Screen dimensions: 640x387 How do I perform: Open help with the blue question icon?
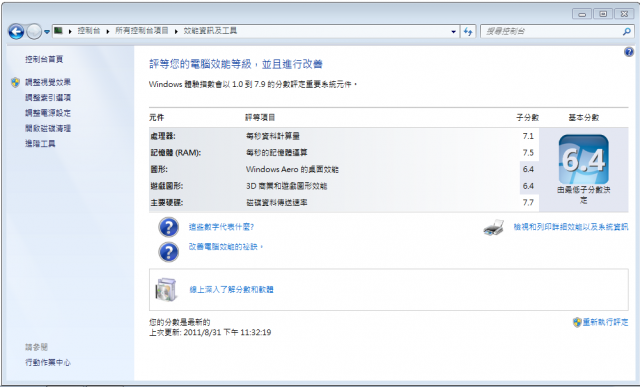click(x=629, y=52)
